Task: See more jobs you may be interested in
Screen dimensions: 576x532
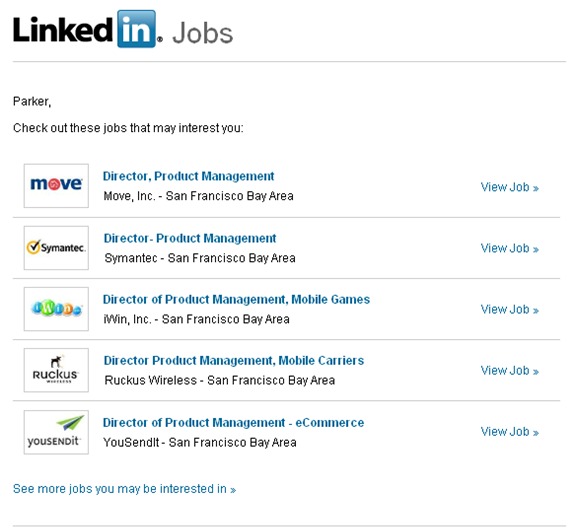Action: (124, 489)
